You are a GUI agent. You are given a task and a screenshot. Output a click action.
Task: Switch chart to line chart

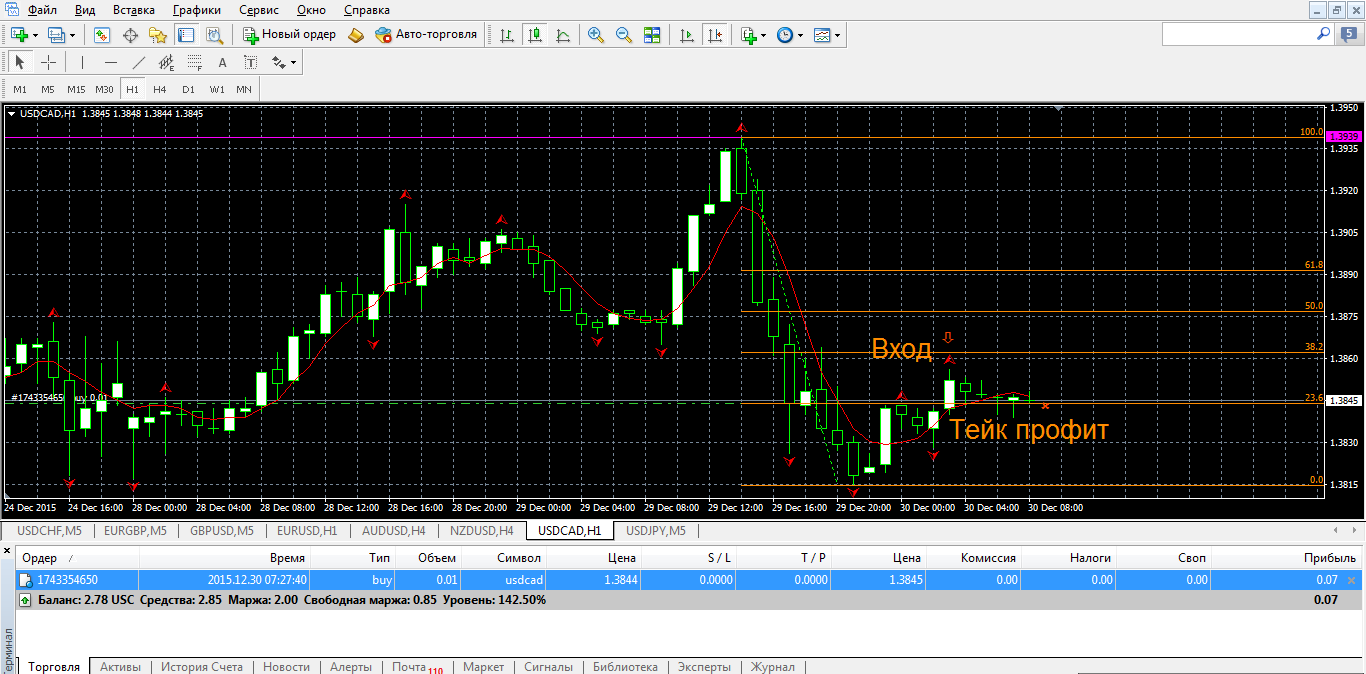coord(563,35)
